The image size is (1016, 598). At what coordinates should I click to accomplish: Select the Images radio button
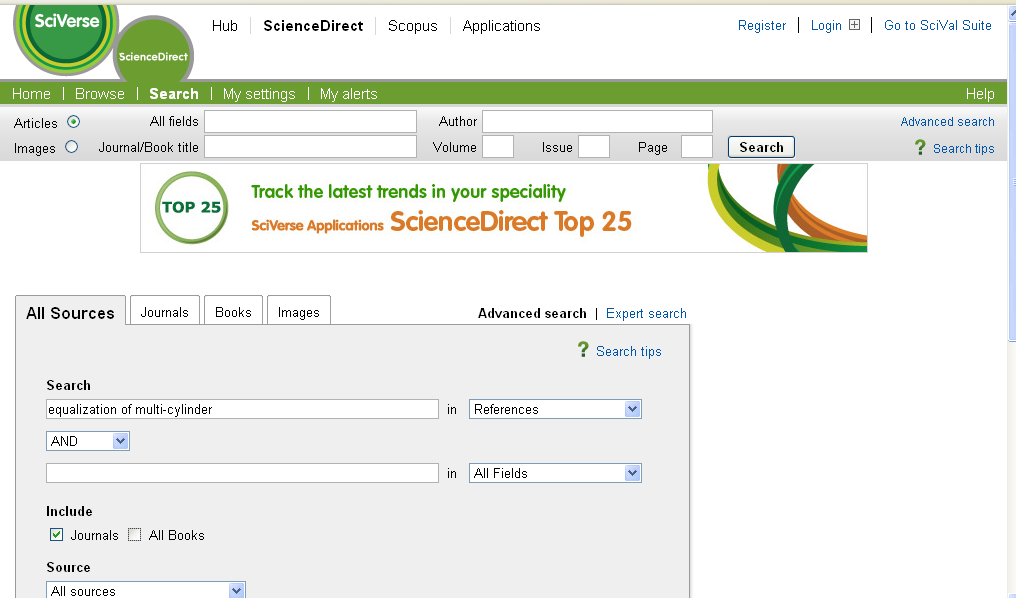[71, 147]
